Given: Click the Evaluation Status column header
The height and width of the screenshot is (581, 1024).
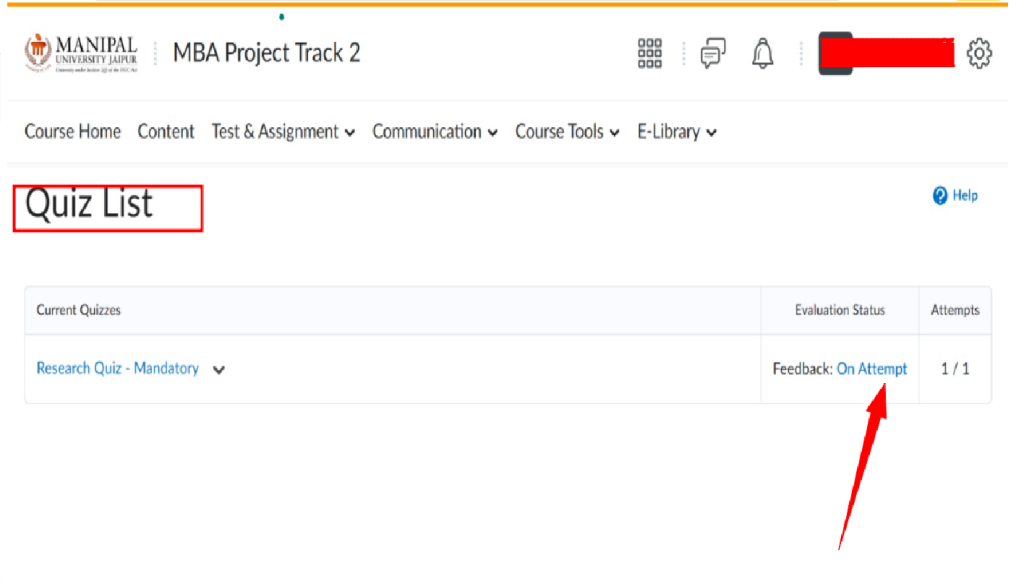Looking at the screenshot, I should [x=839, y=311].
